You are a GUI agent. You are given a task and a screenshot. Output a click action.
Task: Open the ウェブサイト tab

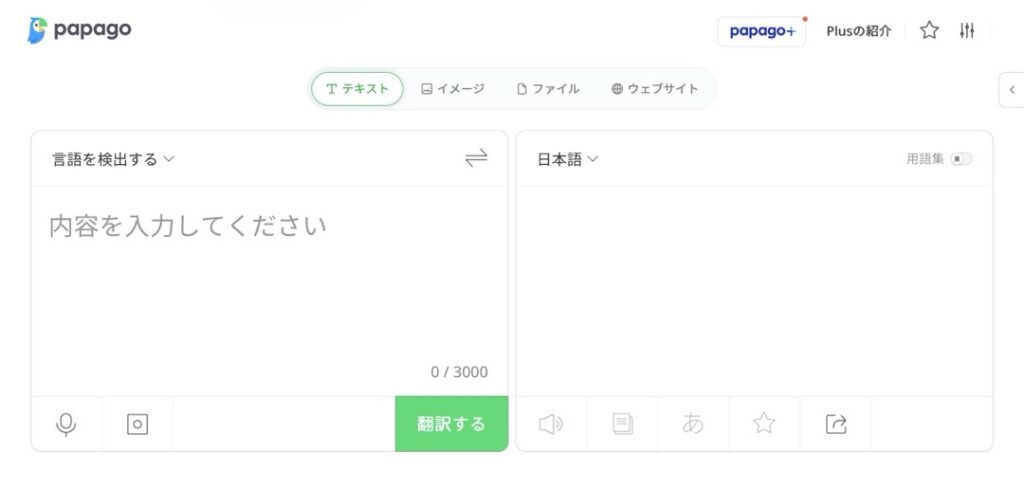655,89
